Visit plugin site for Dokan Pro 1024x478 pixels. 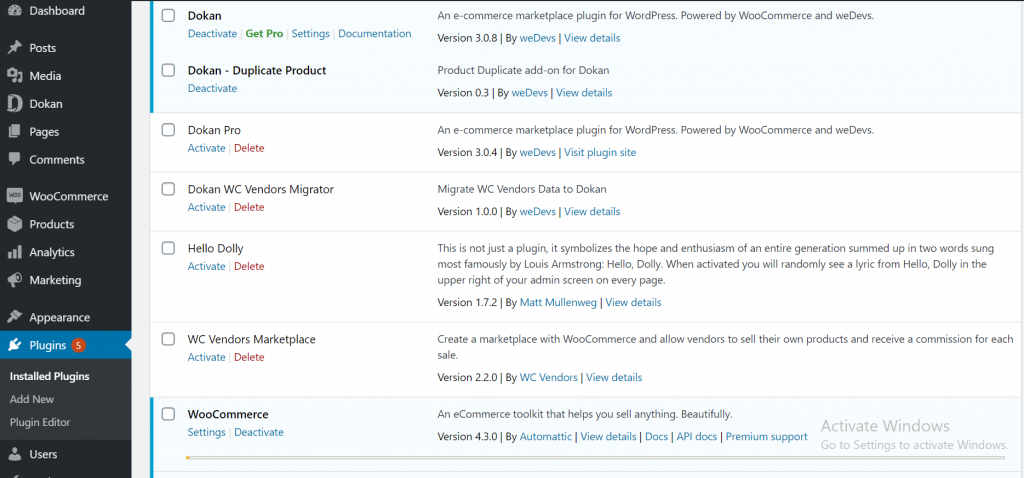point(600,152)
